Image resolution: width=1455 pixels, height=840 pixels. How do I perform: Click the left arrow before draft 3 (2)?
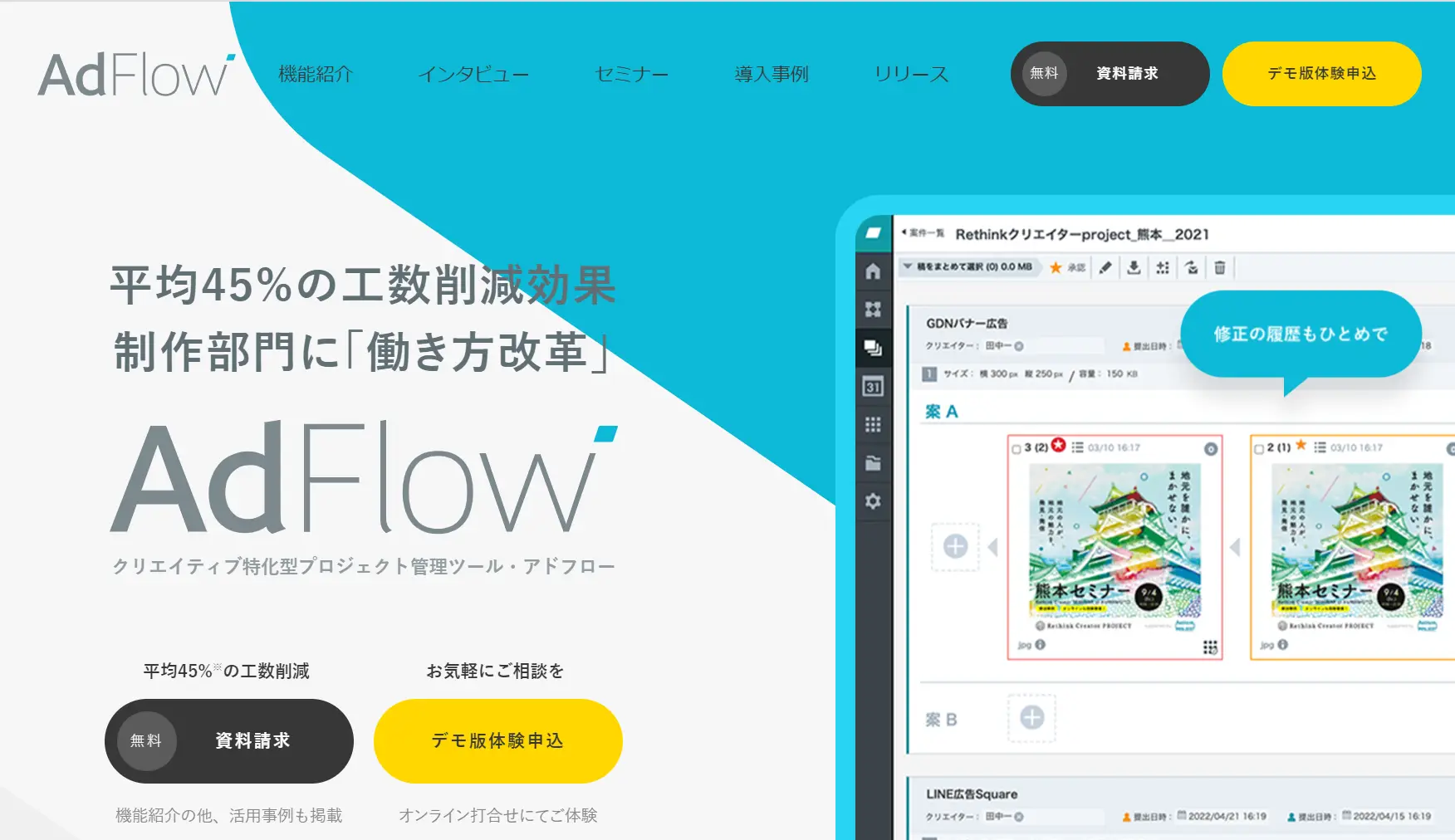point(992,547)
